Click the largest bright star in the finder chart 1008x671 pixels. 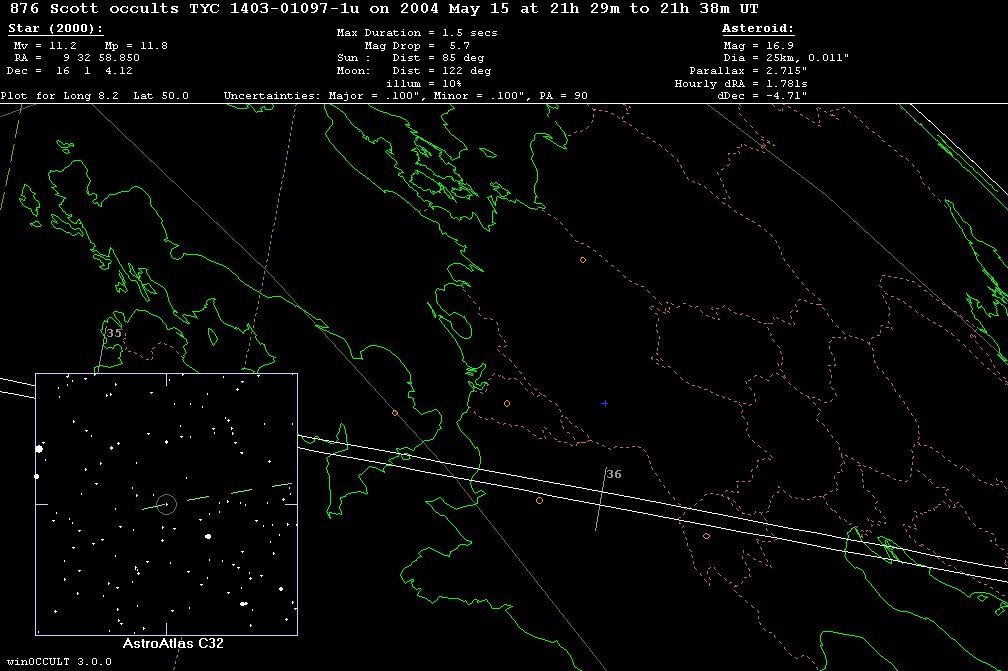(x=40, y=449)
